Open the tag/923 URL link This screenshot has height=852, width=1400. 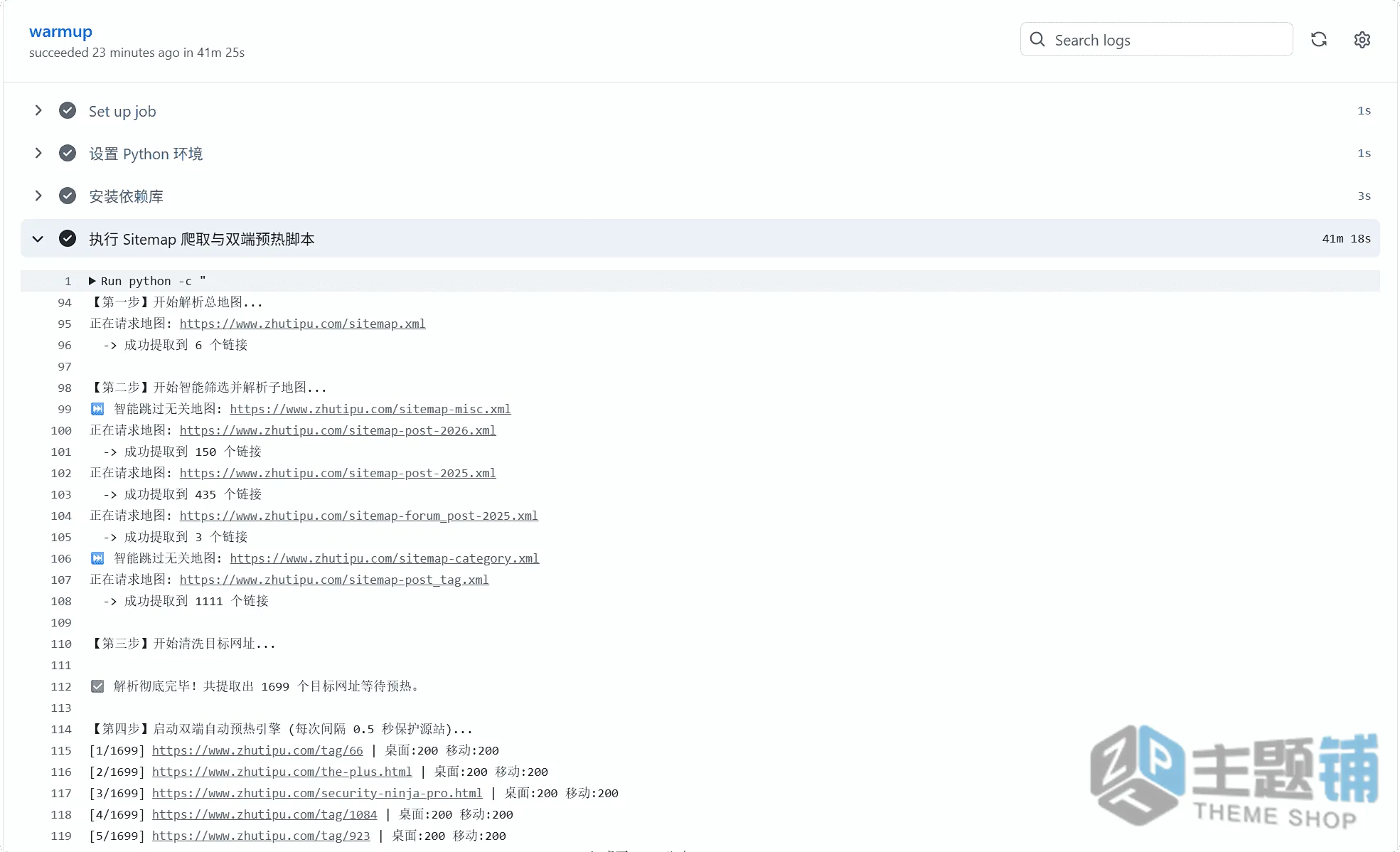point(261,836)
